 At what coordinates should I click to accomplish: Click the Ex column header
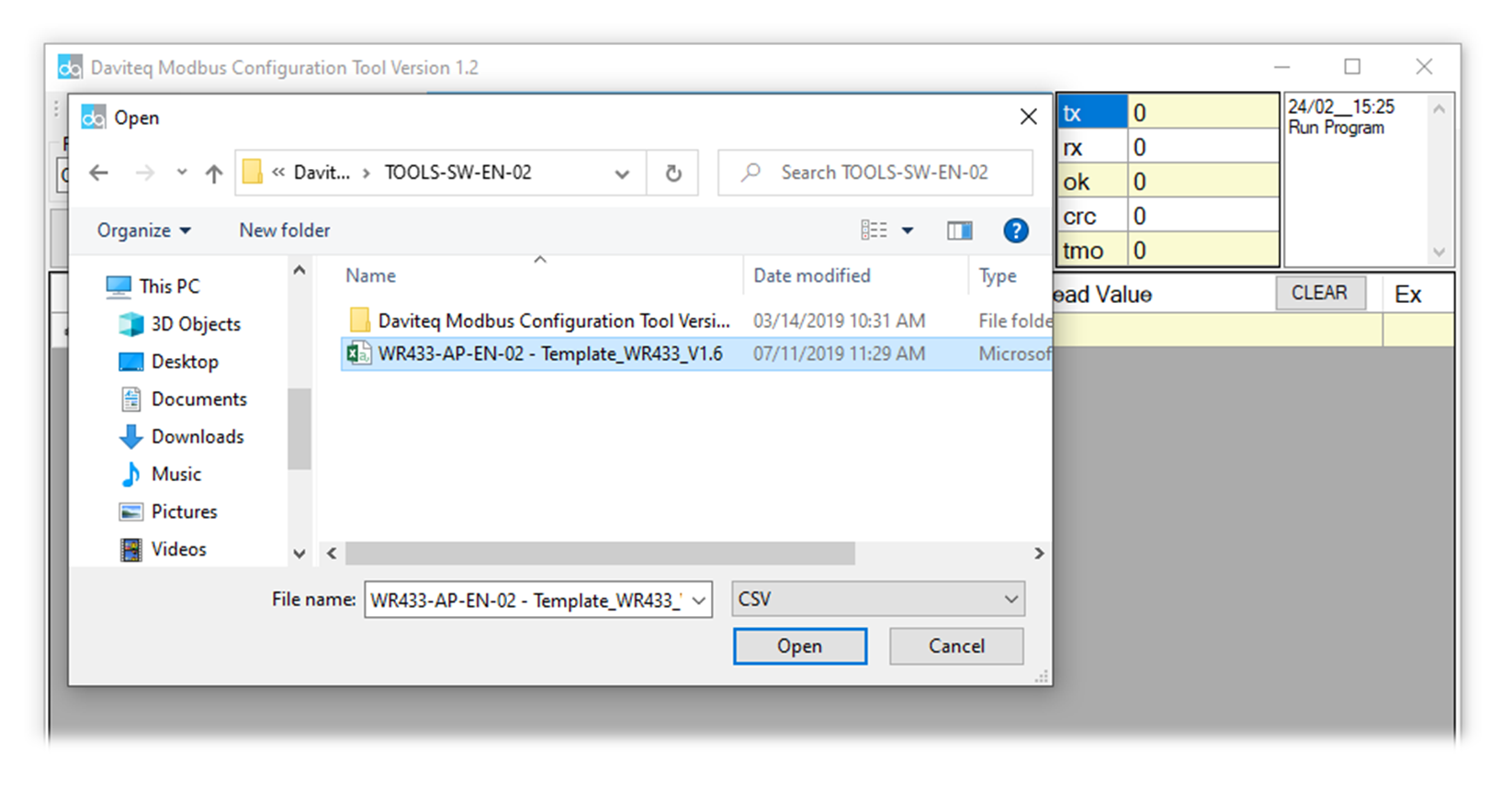click(x=1408, y=295)
